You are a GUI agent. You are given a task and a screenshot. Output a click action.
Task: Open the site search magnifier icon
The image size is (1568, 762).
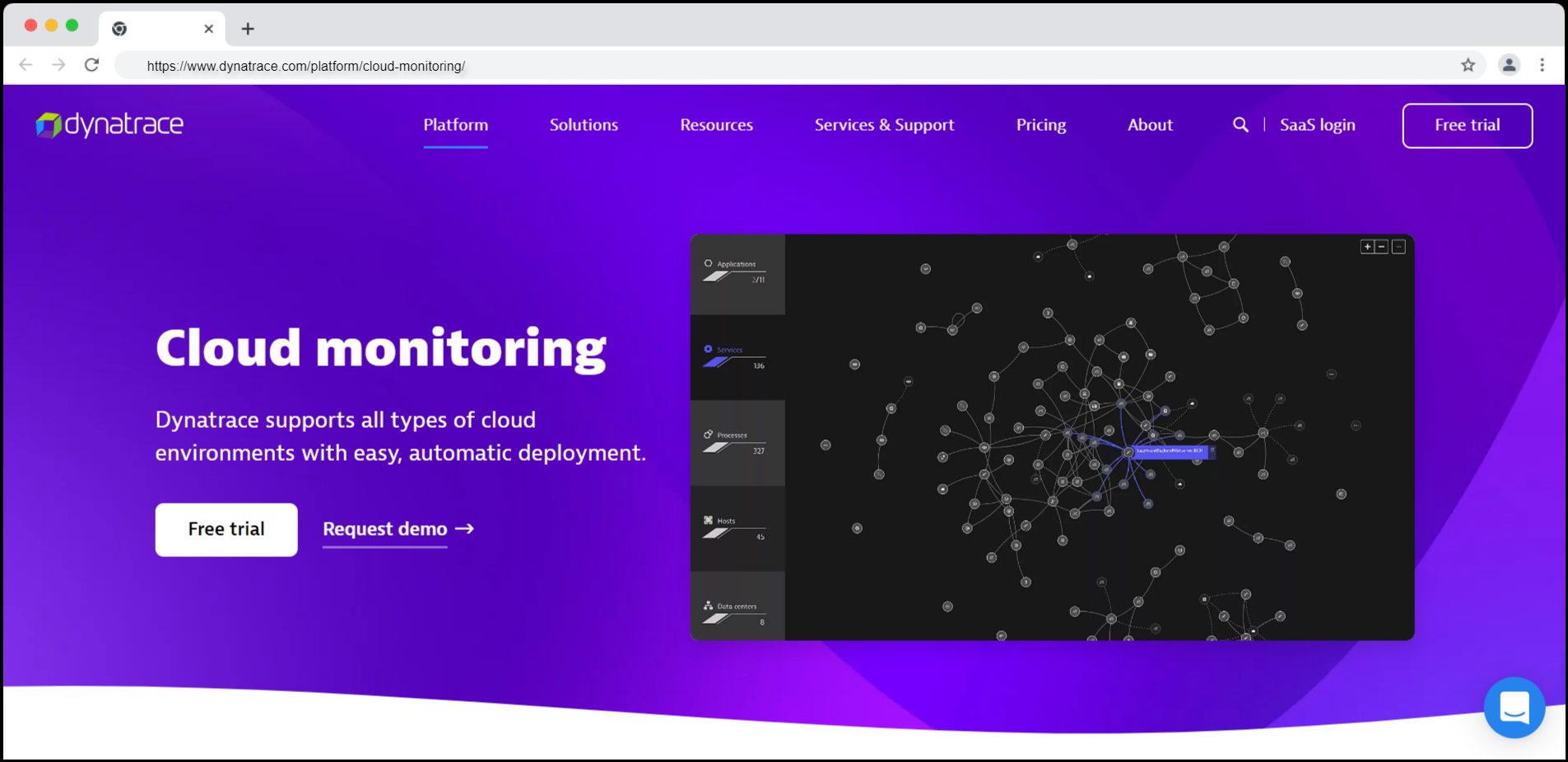[x=1240, y=124]
